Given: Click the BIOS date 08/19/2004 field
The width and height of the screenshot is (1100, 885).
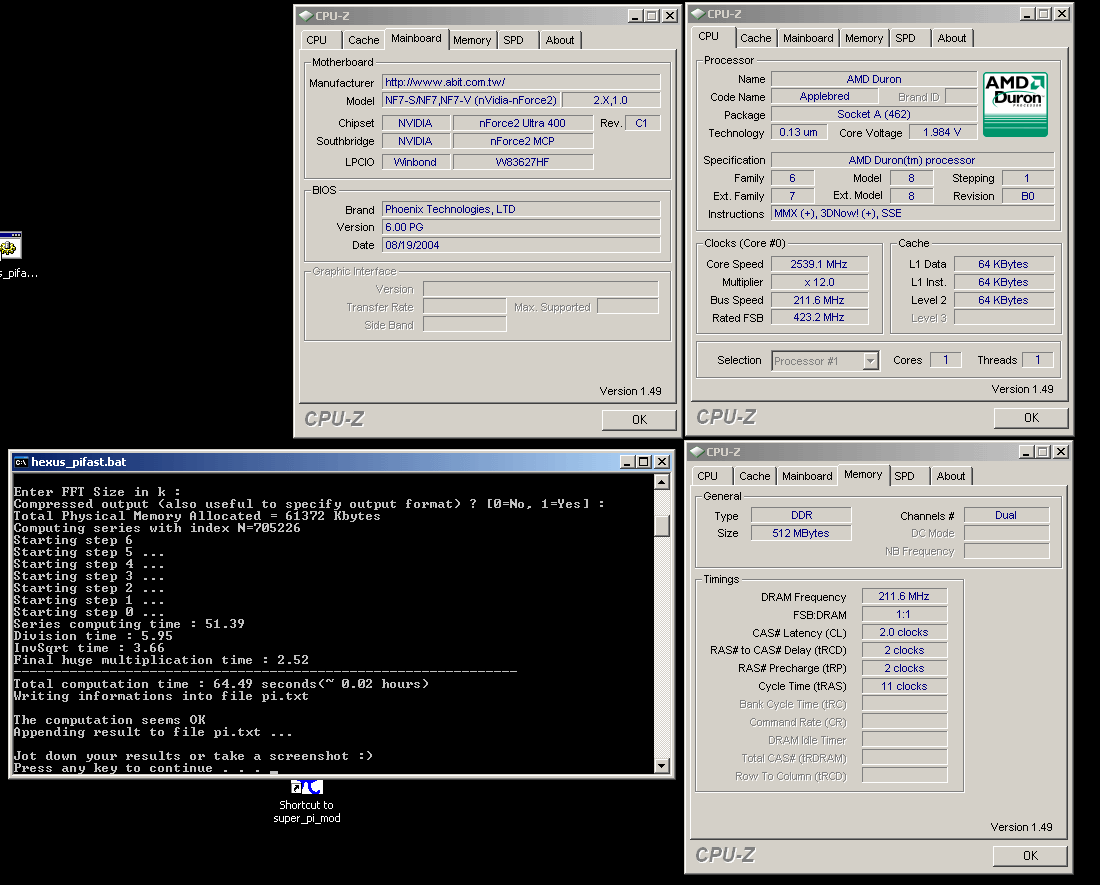Looking at the screenshot, I should click(521, 245).
